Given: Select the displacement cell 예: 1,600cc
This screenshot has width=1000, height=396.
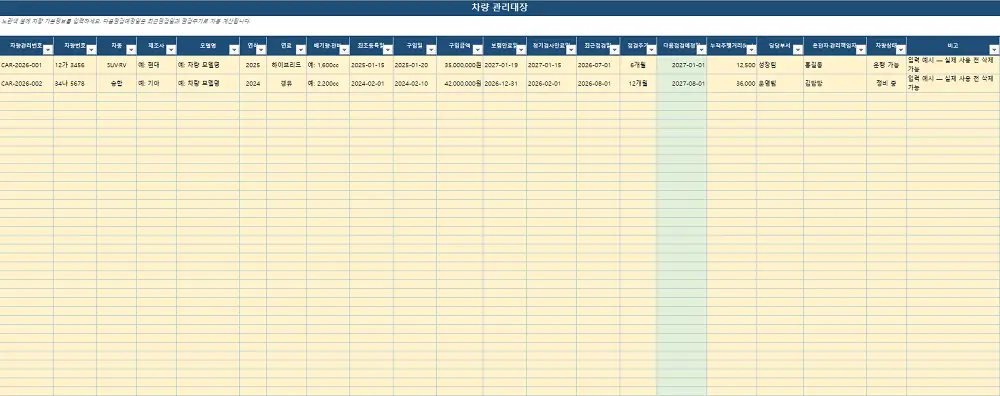Looking at the screenshot, I should [328, 65].
